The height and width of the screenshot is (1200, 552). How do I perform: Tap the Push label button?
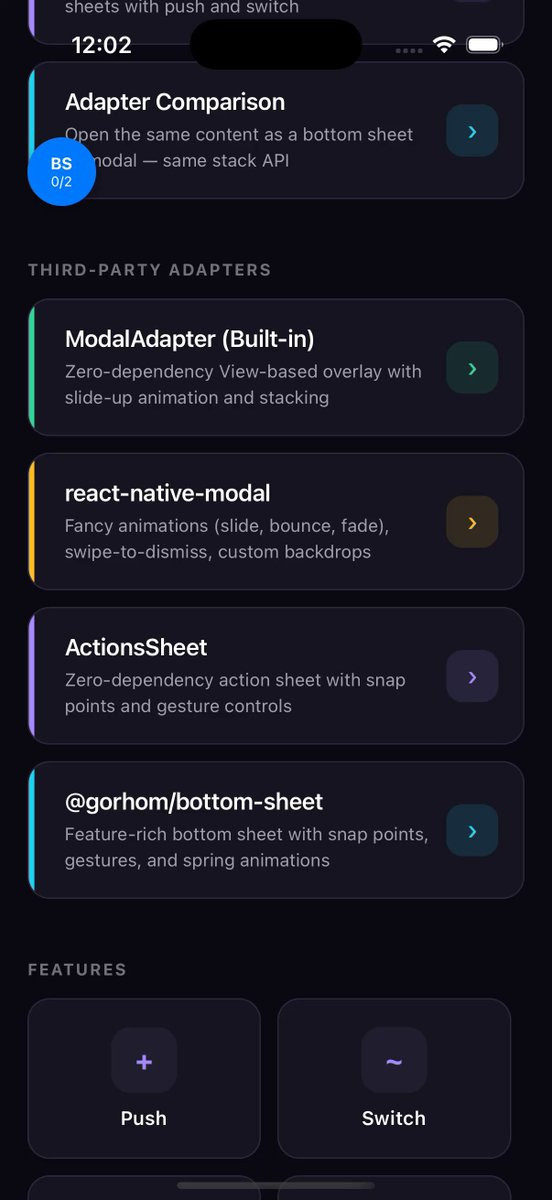144,1118
